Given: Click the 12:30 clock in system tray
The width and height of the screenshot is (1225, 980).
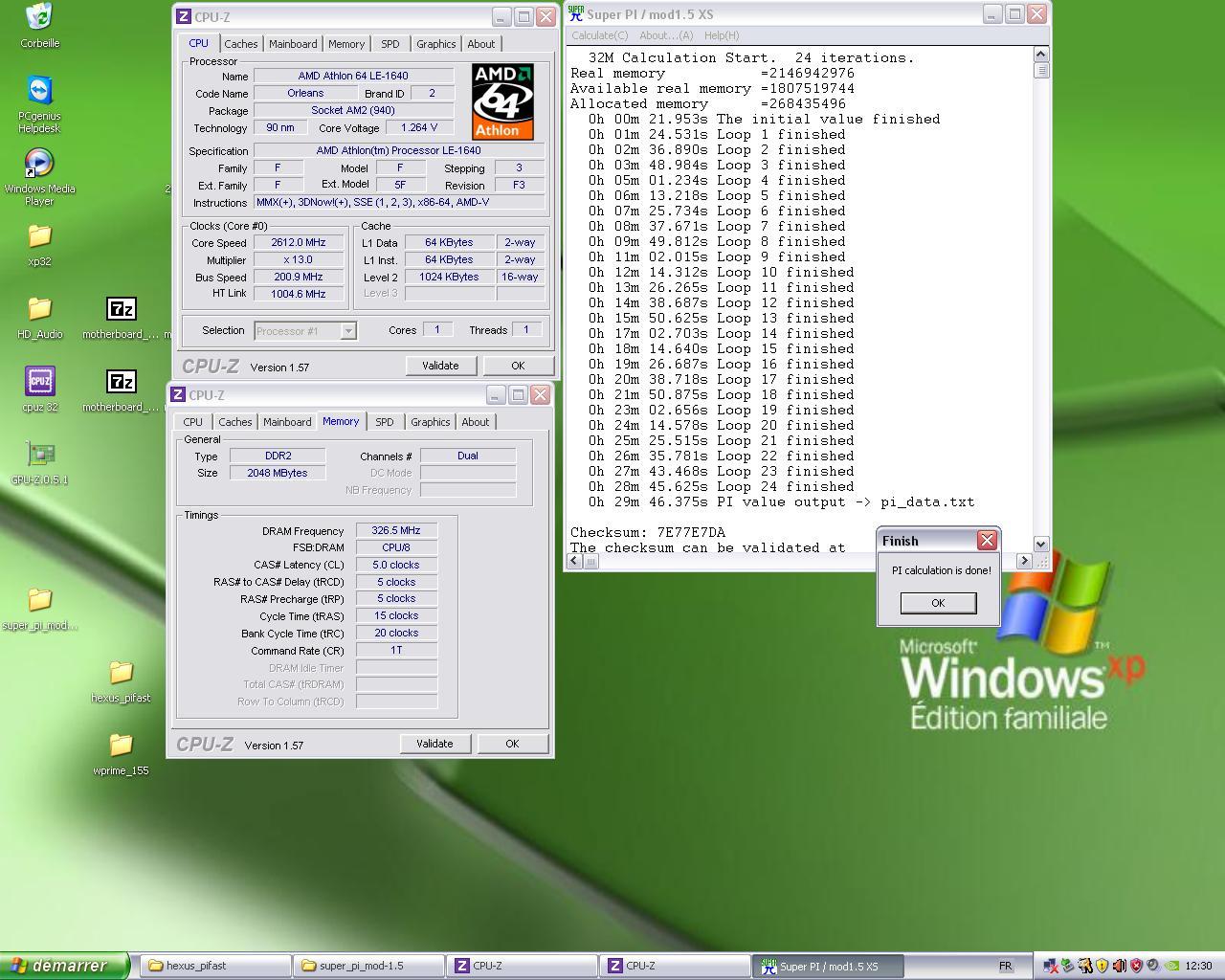Looking at the screenshot, I should (1199, 966).
